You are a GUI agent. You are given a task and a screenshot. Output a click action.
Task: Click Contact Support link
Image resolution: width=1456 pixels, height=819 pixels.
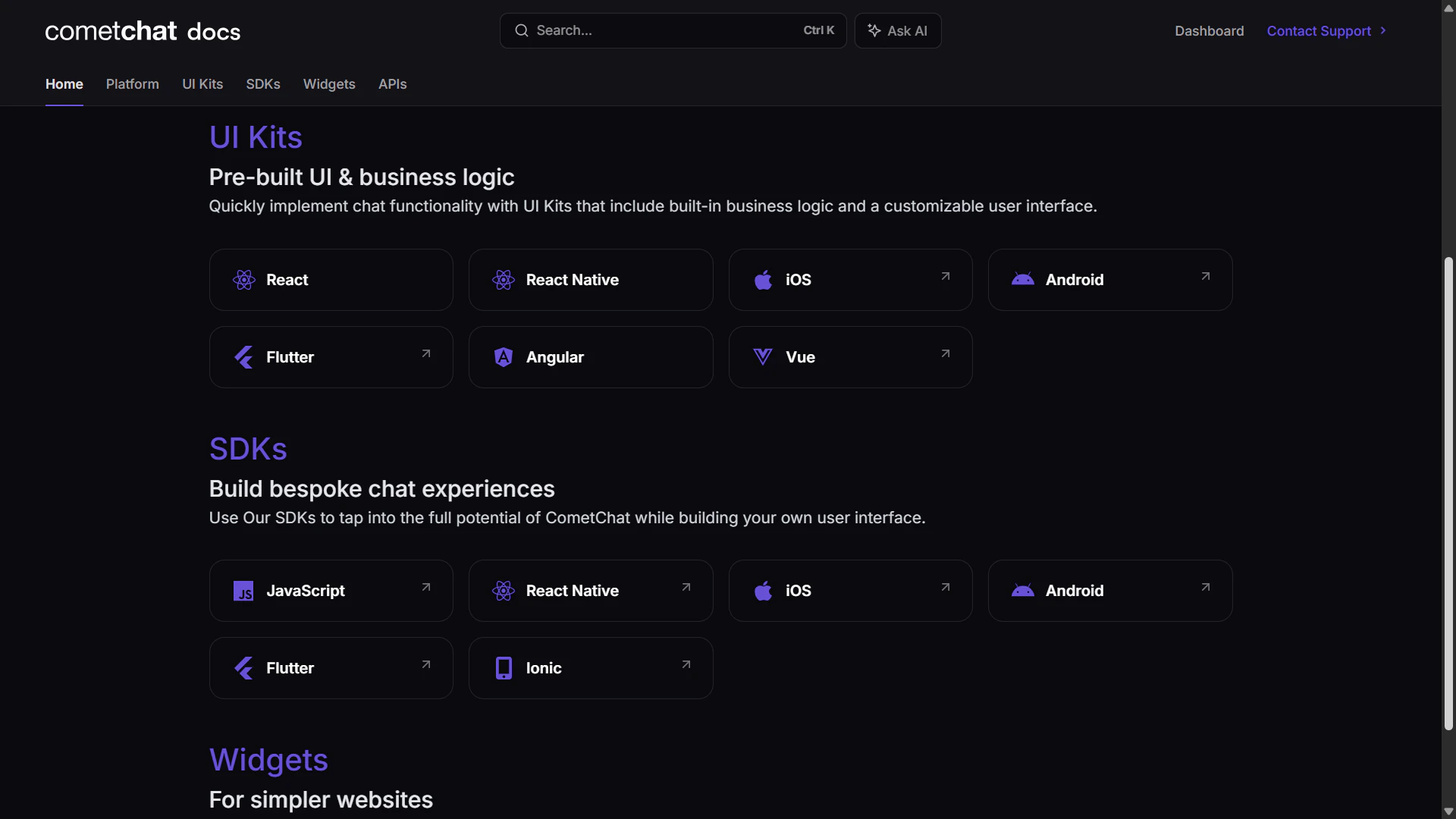click(1319, 31)
